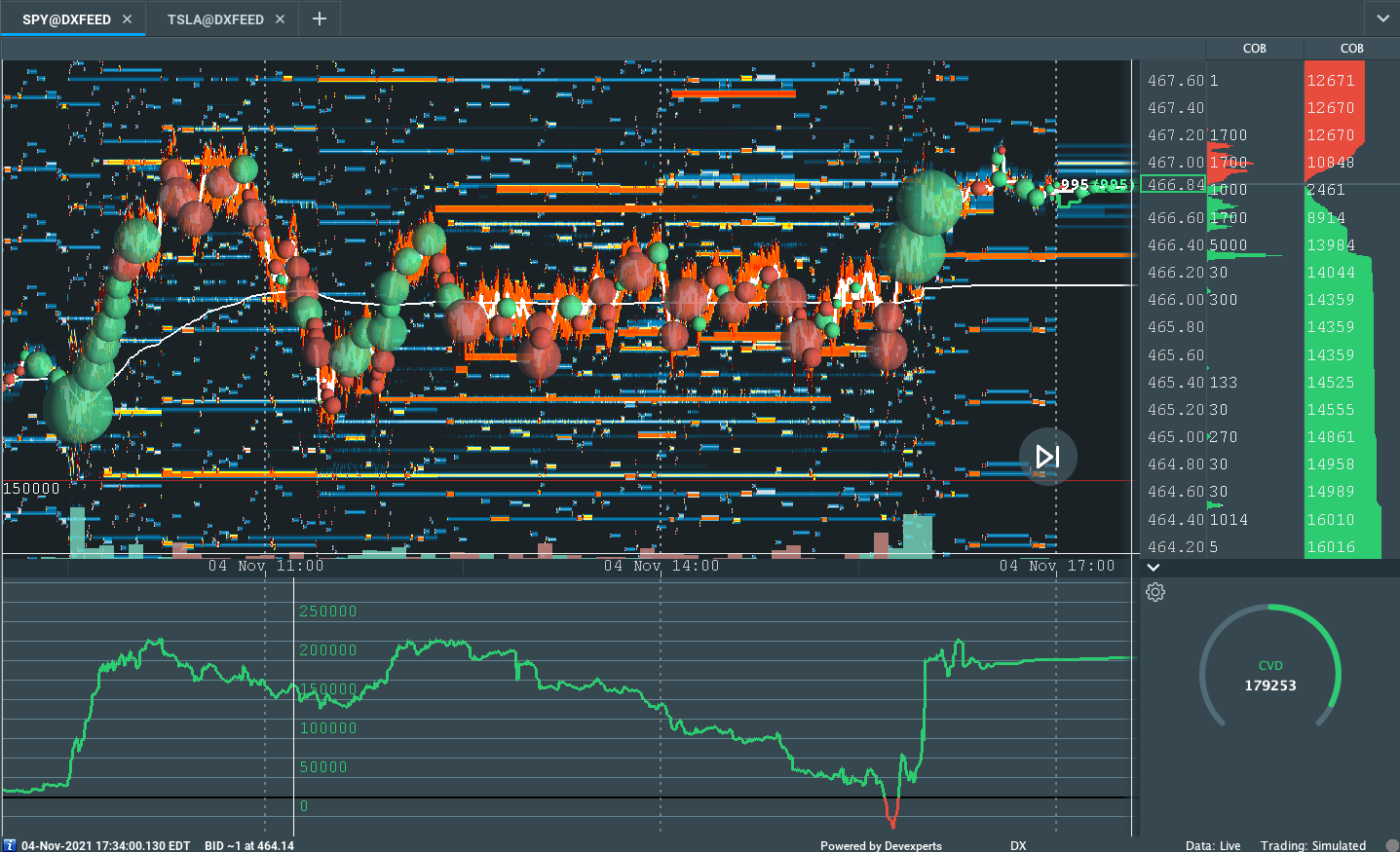Viewport: 1400px width, 852px height.
Task: Click the COB value 13984
Action: [x=1331, y=245]
